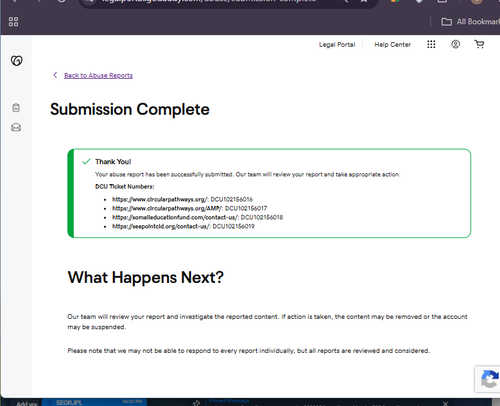Image resolution: width=500 pixels, height=406 pixels.
Task: Open the user account profile icon
Action: (x=456, y=44)
